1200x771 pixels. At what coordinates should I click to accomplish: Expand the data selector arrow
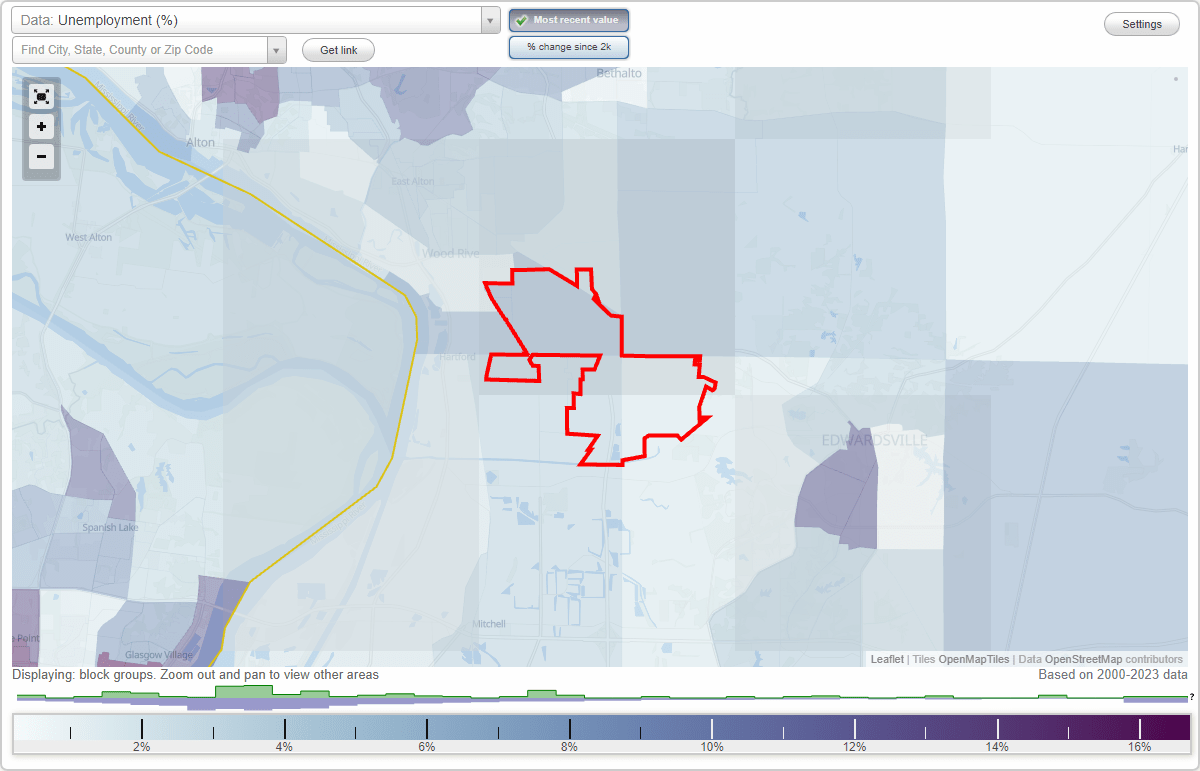pyautogui.click(x=490, y=20)
